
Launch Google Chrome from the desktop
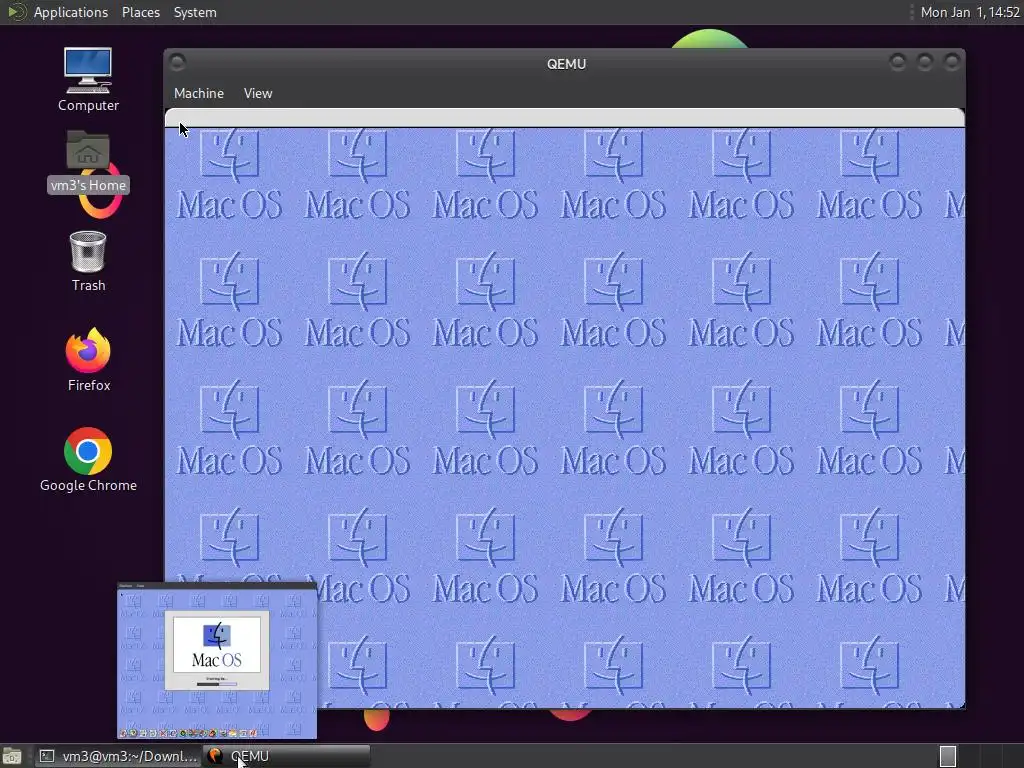pos(88,460)
